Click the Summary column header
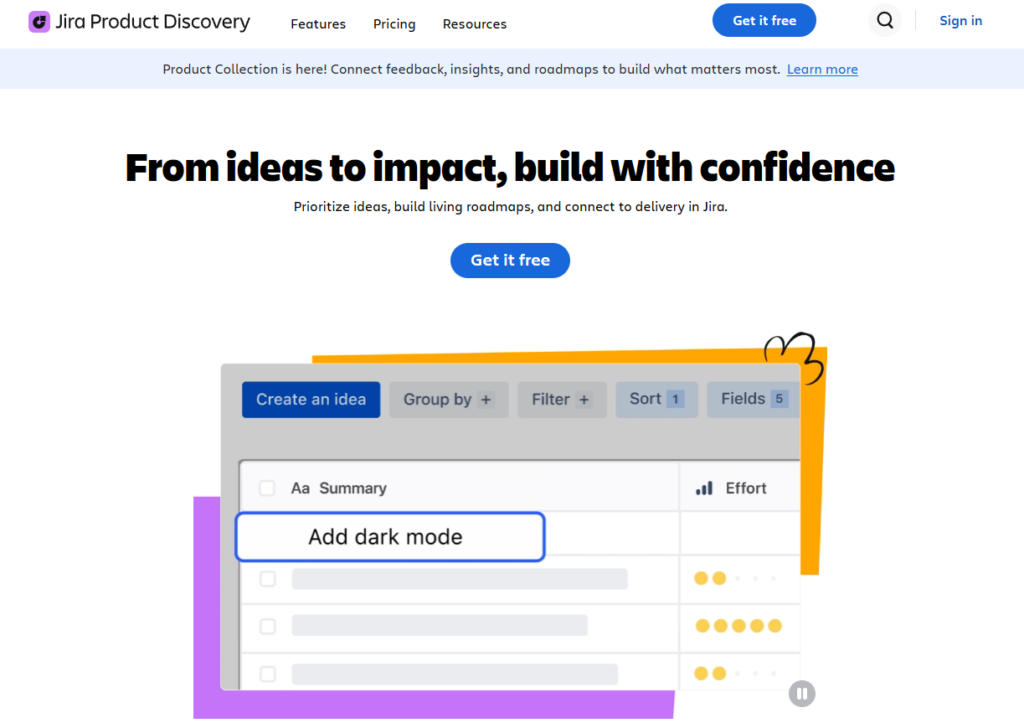1024x723 pixels. tap(353, 489)
